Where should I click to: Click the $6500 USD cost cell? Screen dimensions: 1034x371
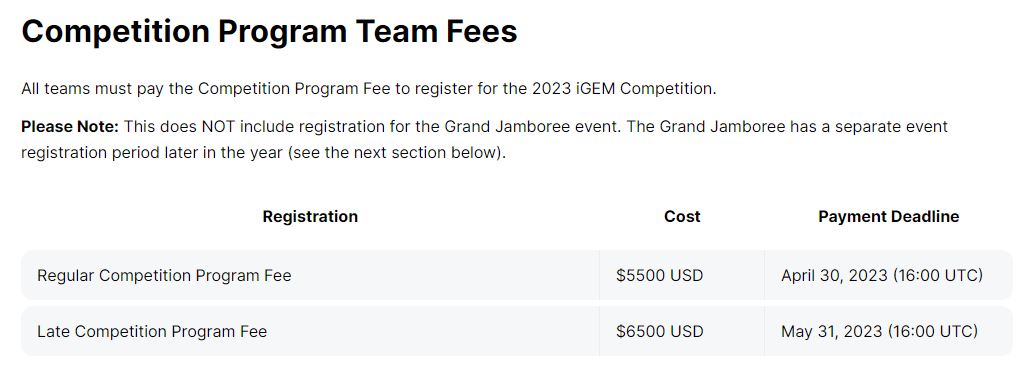click(x=682, y=331)
